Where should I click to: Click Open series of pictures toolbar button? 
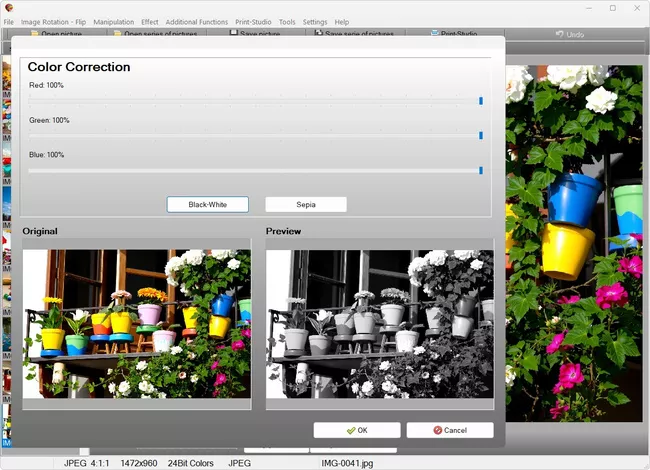tap(156, 33)
